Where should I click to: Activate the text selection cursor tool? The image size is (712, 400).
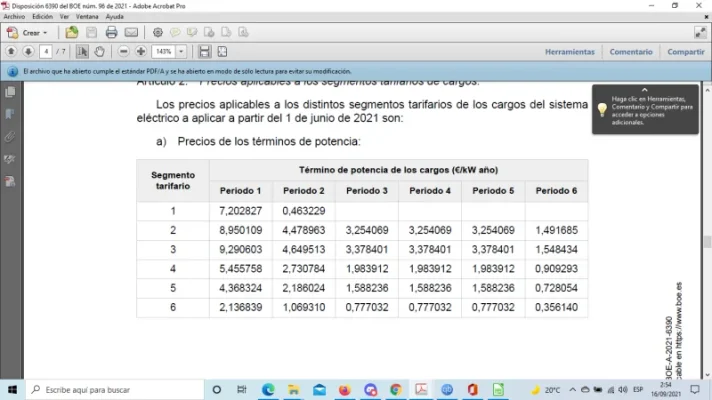pos(82,52)
